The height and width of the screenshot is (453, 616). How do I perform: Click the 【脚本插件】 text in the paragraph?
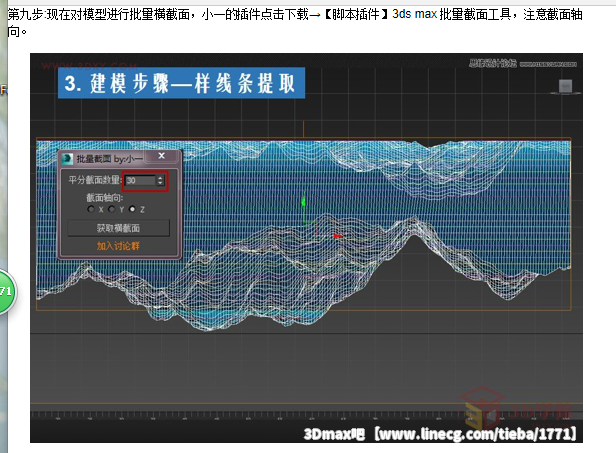[x=356, y=15]
